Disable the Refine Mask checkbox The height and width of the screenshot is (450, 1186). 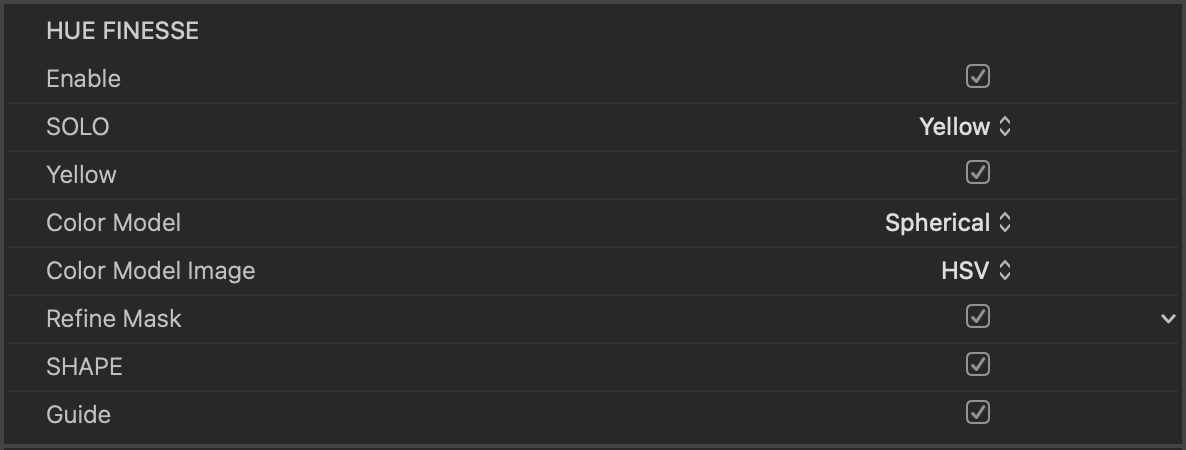tap(977, 317)
